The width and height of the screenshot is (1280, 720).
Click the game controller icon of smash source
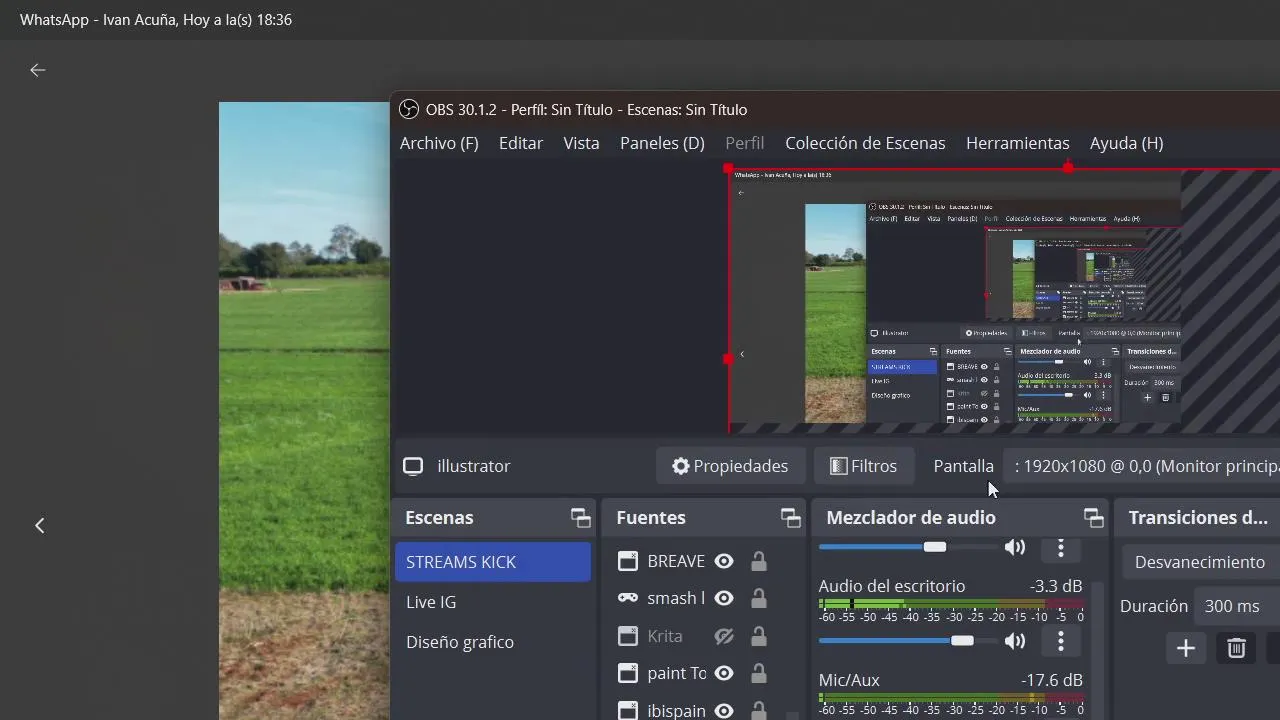627,598
